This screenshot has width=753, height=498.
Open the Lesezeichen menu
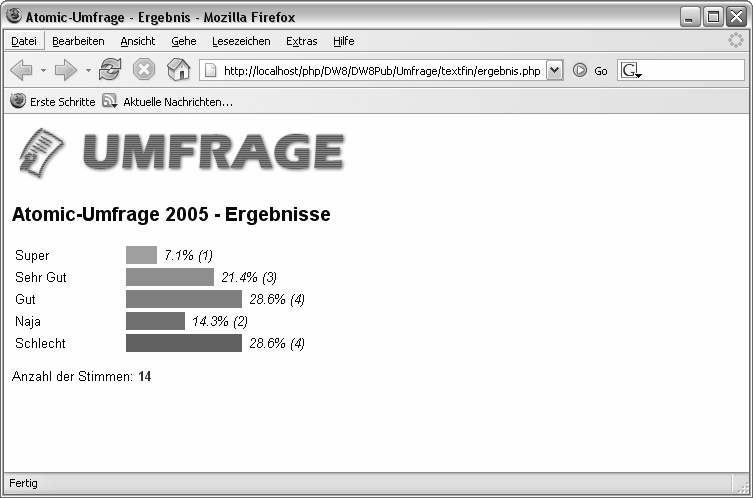click(x=241, y=41)
